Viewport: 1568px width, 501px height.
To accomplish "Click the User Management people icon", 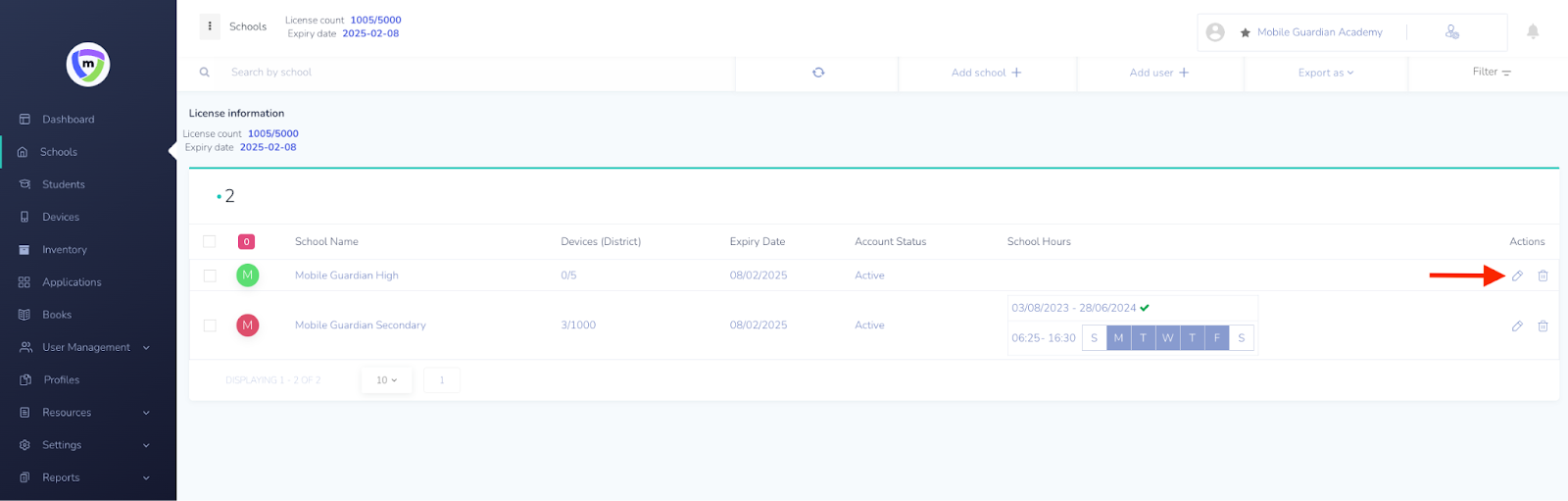I will 25,347.
